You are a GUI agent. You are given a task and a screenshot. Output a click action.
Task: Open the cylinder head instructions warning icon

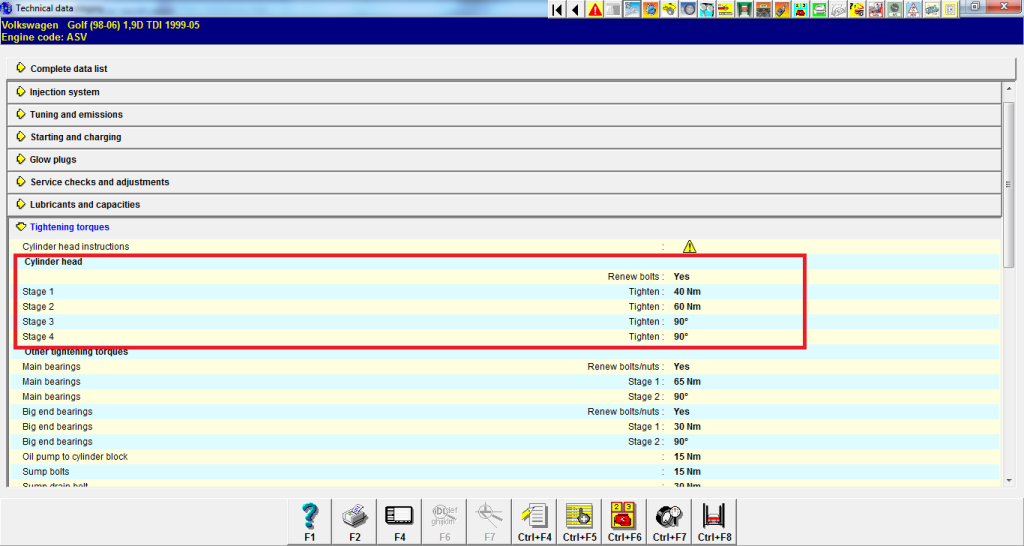(x=689, y=247)
